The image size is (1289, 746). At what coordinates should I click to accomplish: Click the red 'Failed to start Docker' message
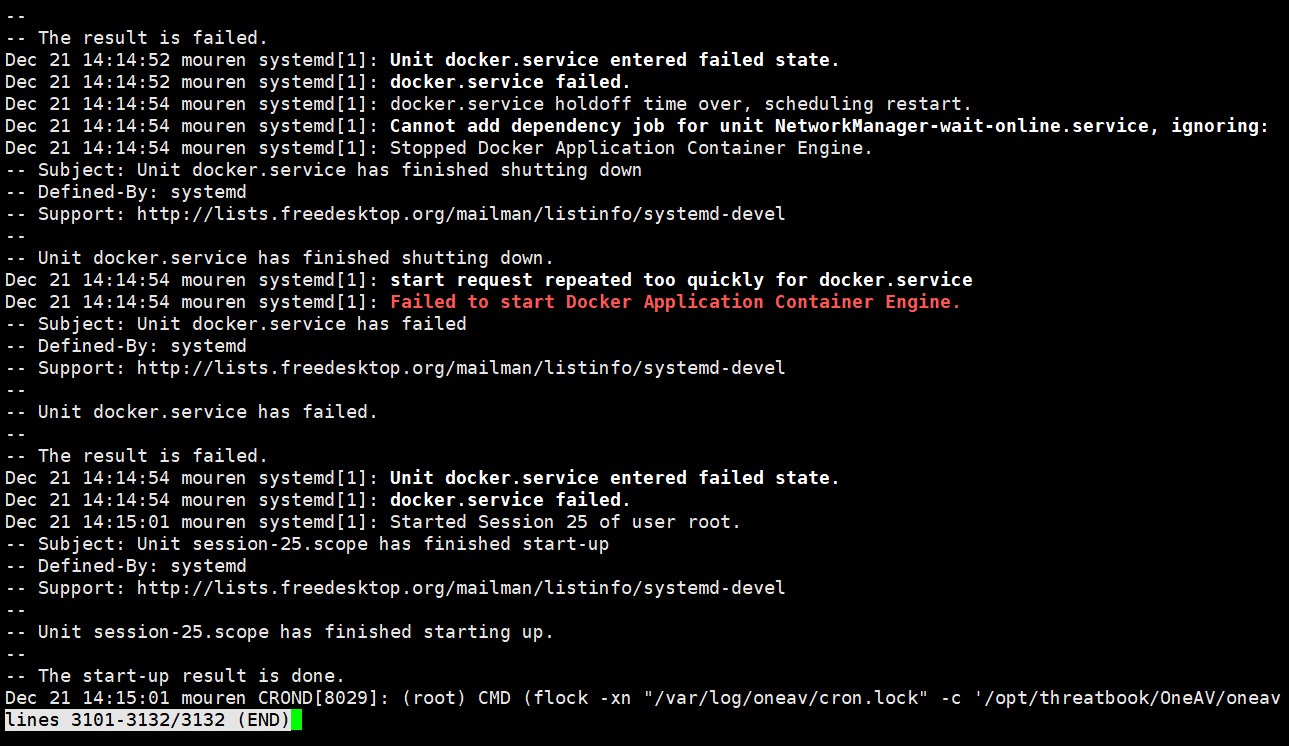[x=675, y=302]
